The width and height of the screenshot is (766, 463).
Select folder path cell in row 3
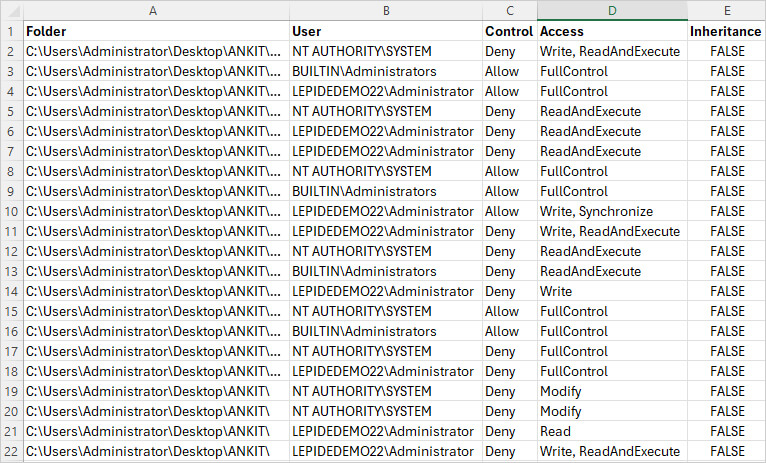tap(156, 71)
